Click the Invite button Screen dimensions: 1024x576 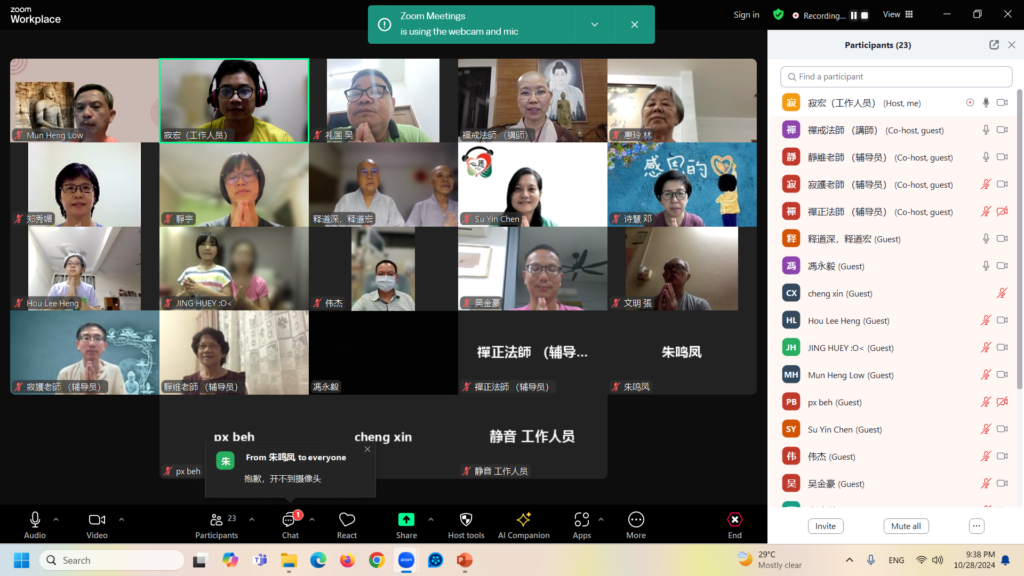(825, 526)
